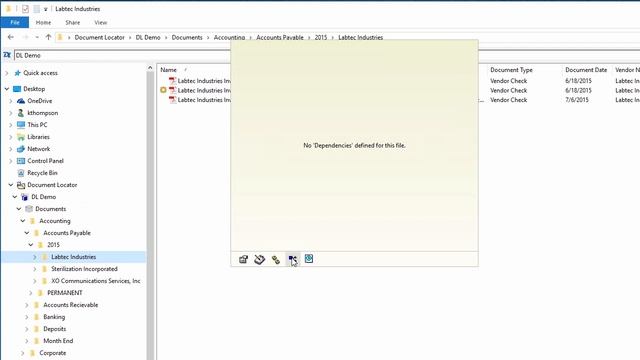The width and height of the screenshot is (640, 360).
Task: Expand the PERMANENT folder node
Action: pos(31,293)
